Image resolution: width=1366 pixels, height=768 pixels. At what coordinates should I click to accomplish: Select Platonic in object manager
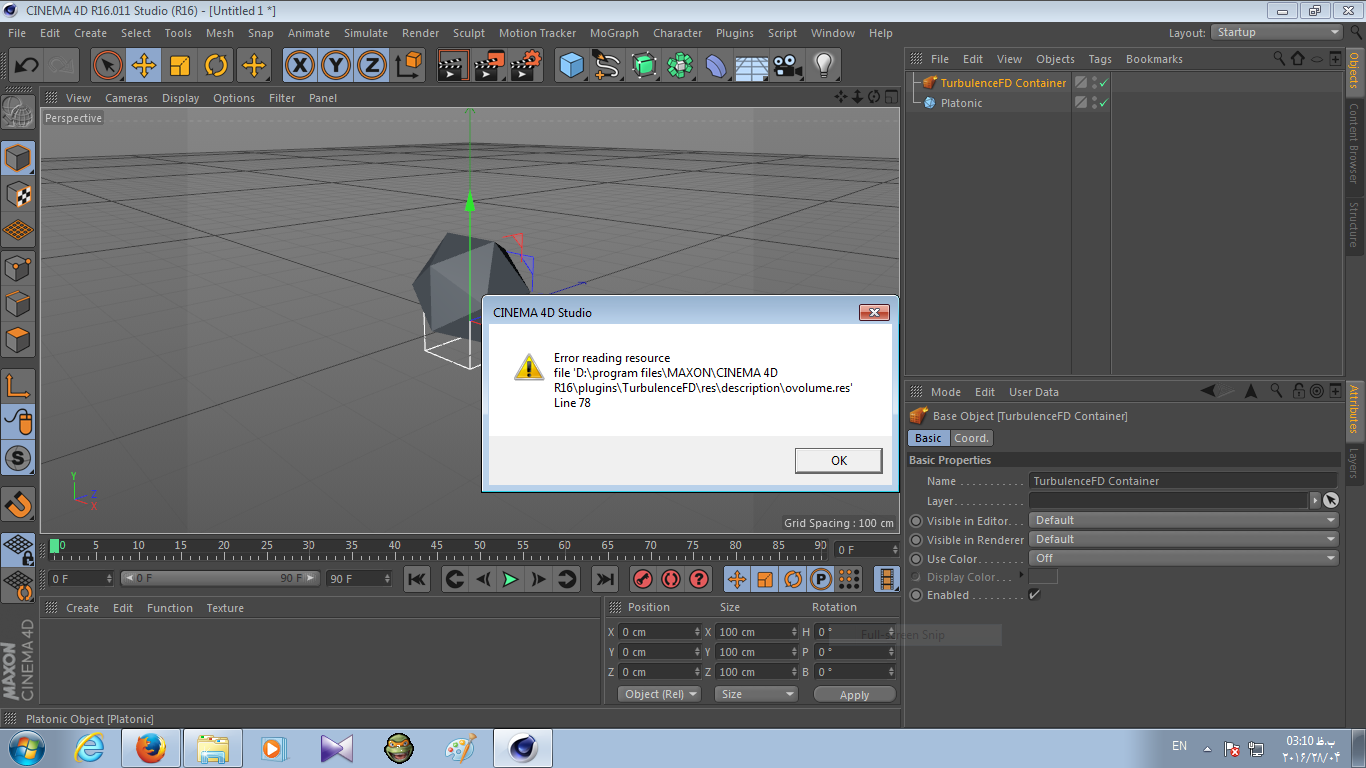tap(961, 103)
